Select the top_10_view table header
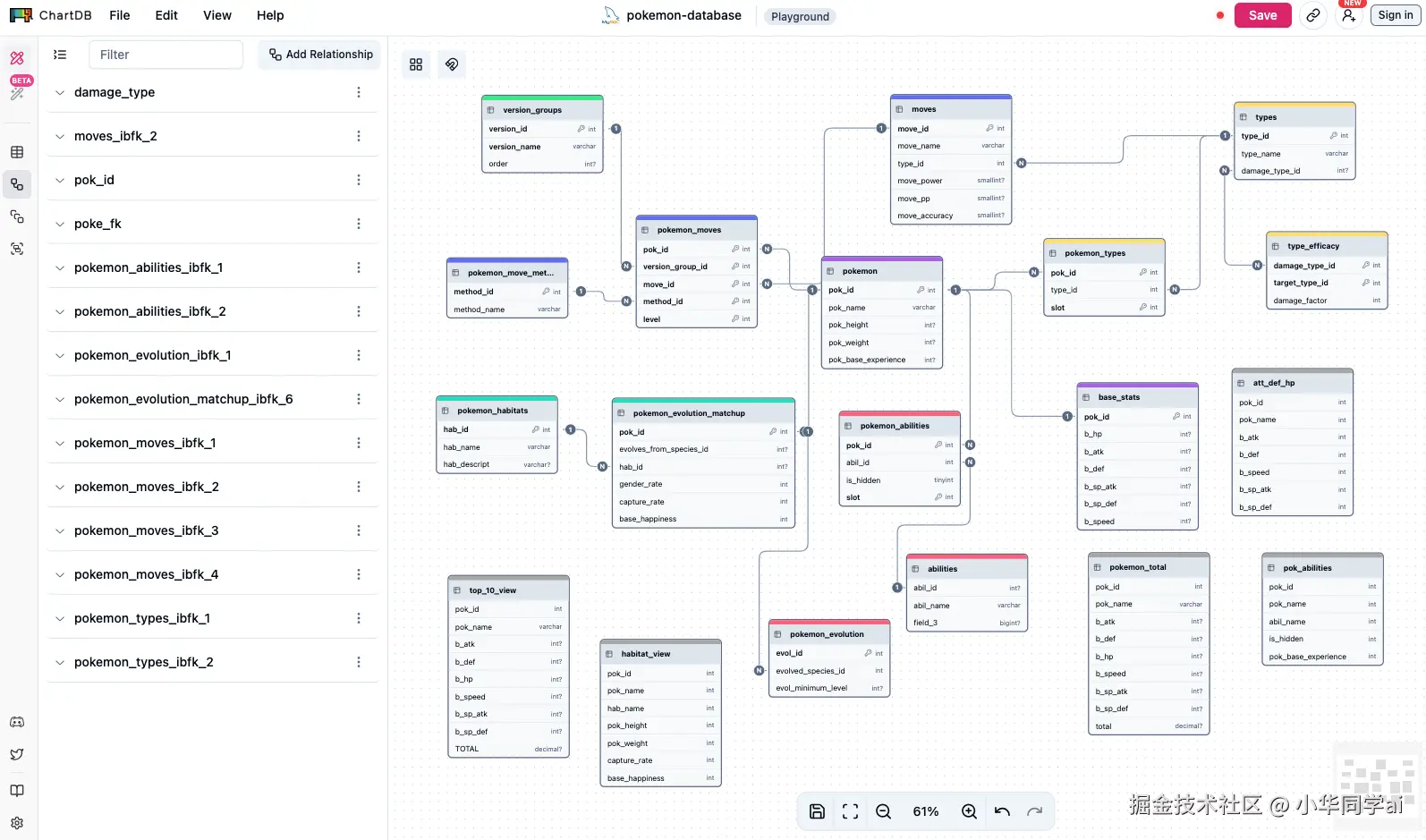1426x840 pixels. point(508,590)
